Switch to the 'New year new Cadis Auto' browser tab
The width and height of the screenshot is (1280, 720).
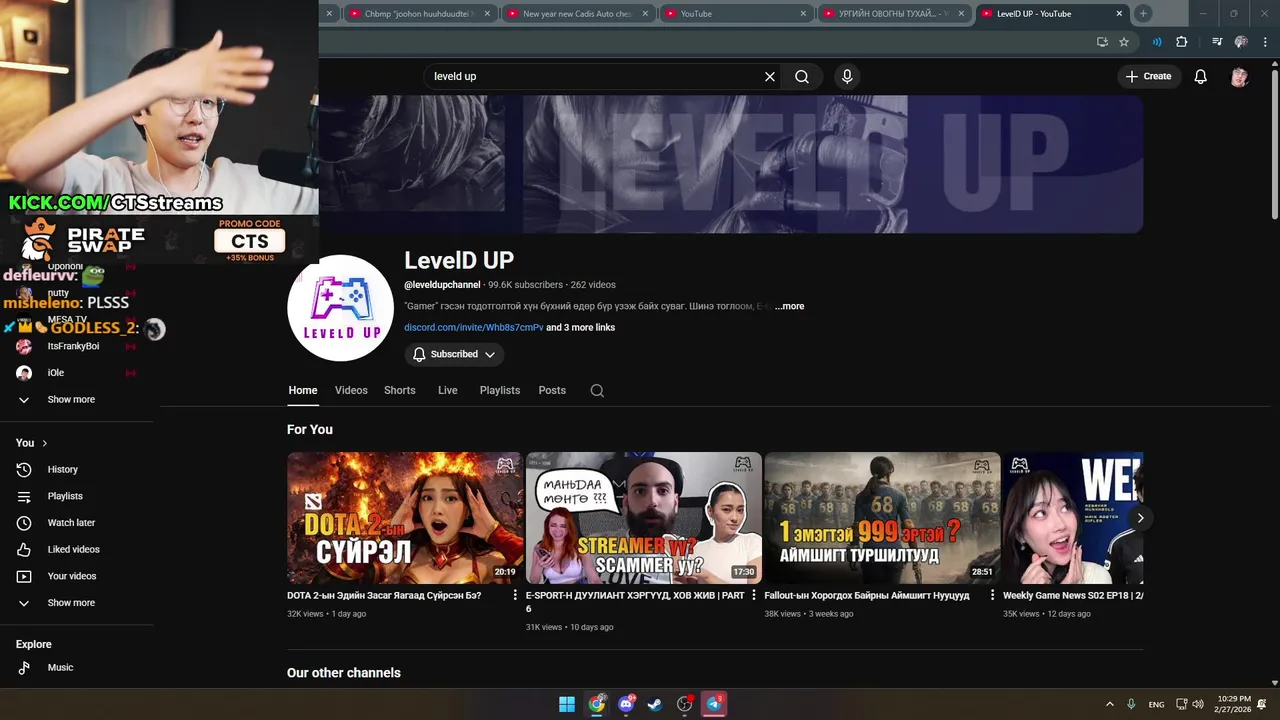pyautogui.click(x=577, y=14)
